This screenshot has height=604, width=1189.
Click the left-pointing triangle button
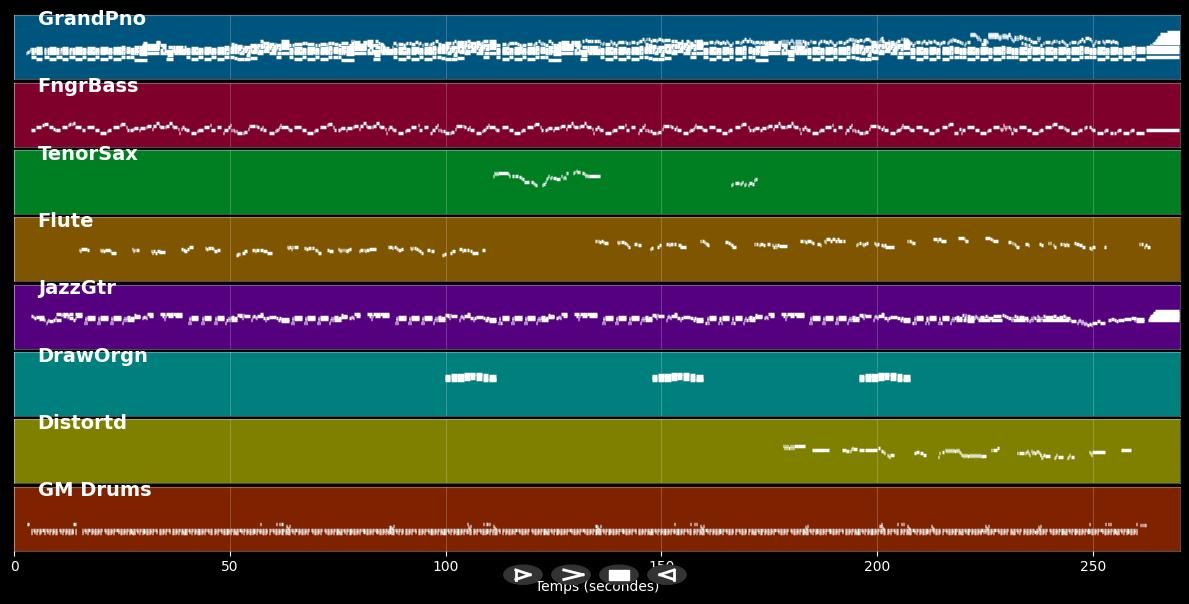(667, 575)
